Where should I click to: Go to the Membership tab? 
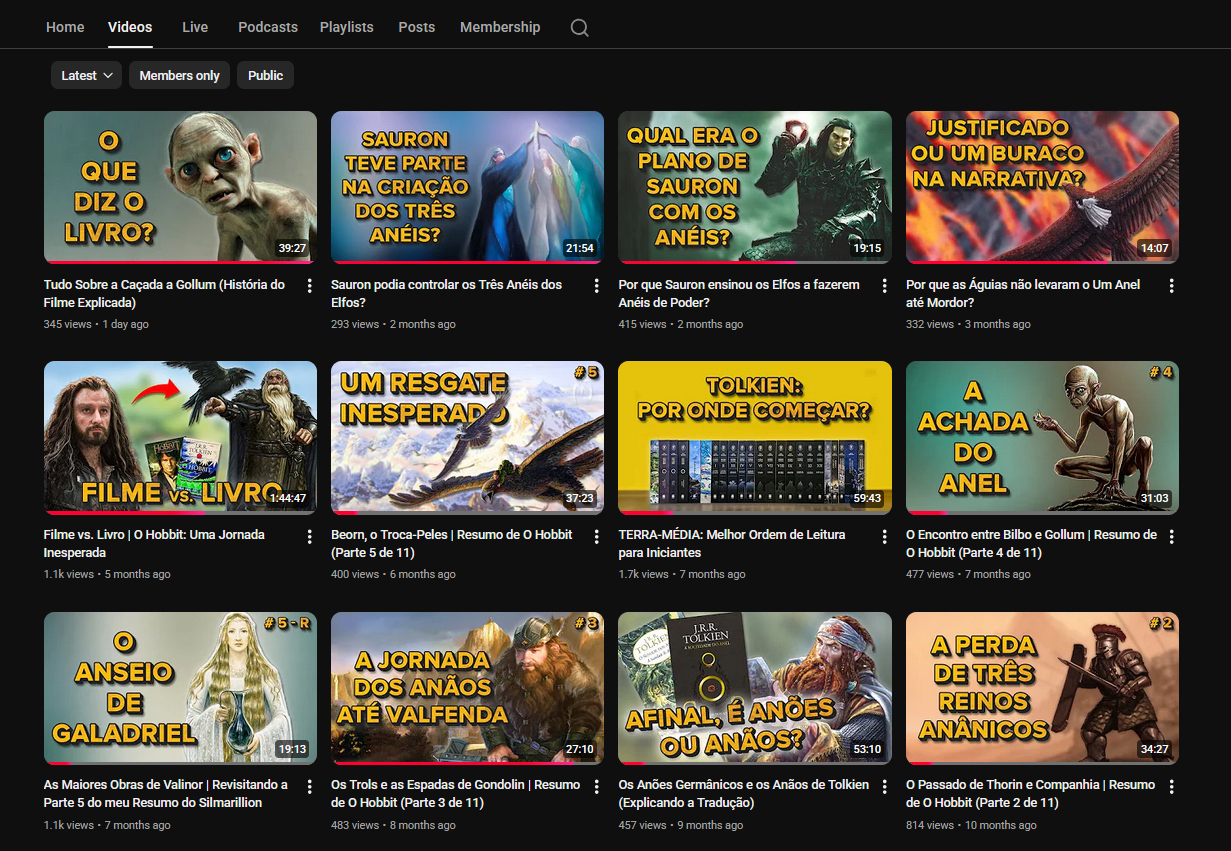point(499,27)
